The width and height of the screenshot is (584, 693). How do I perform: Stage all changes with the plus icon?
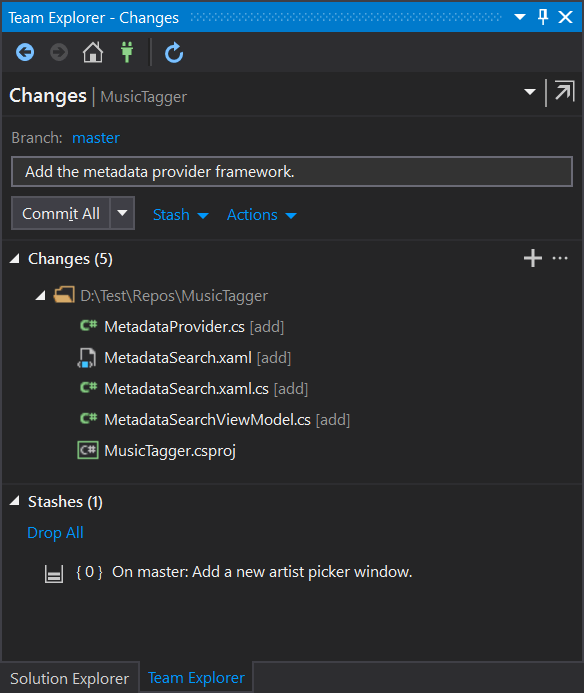tap(533, 258)
